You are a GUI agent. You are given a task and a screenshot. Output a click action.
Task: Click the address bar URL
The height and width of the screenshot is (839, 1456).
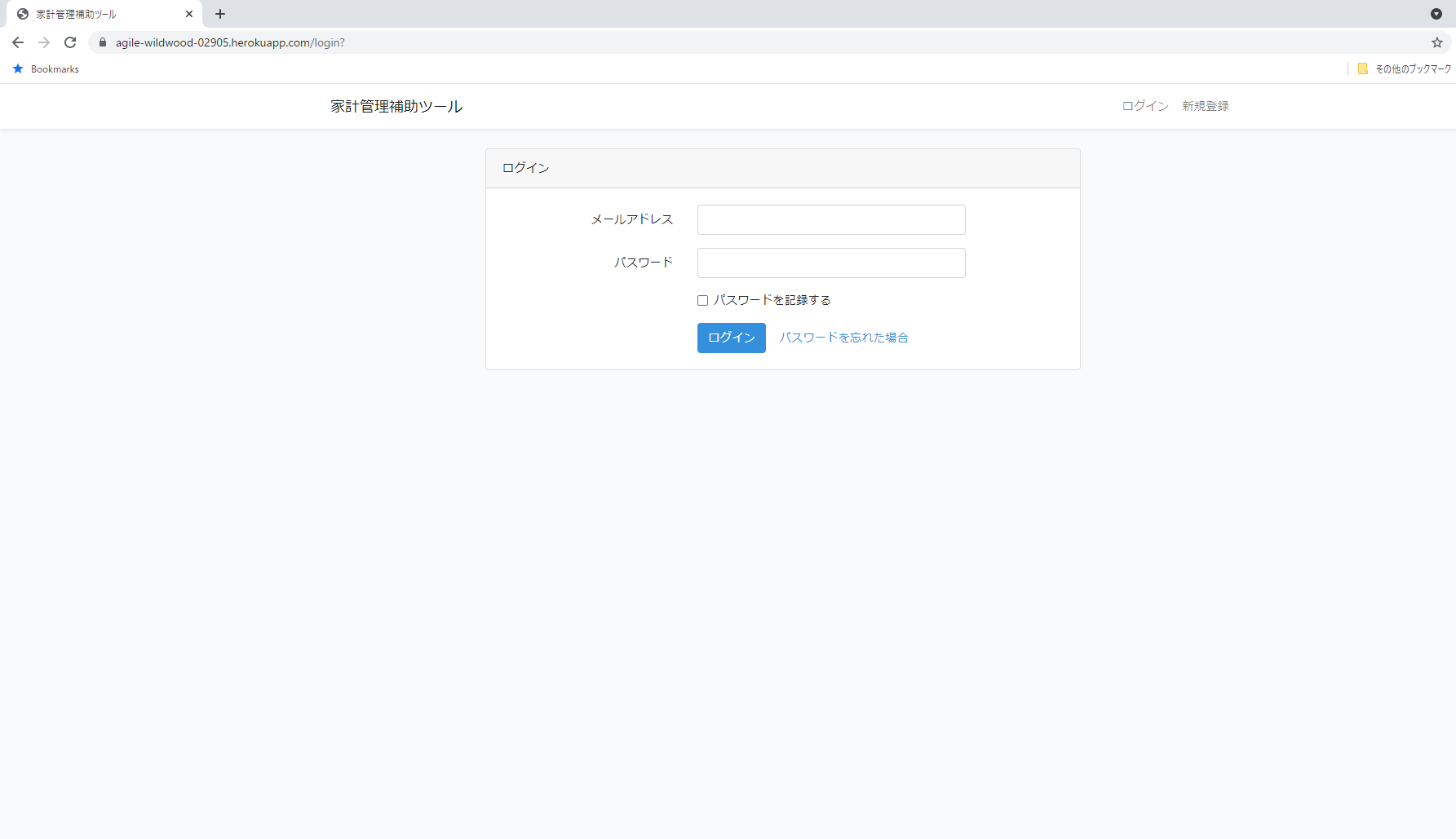[230, 42]
